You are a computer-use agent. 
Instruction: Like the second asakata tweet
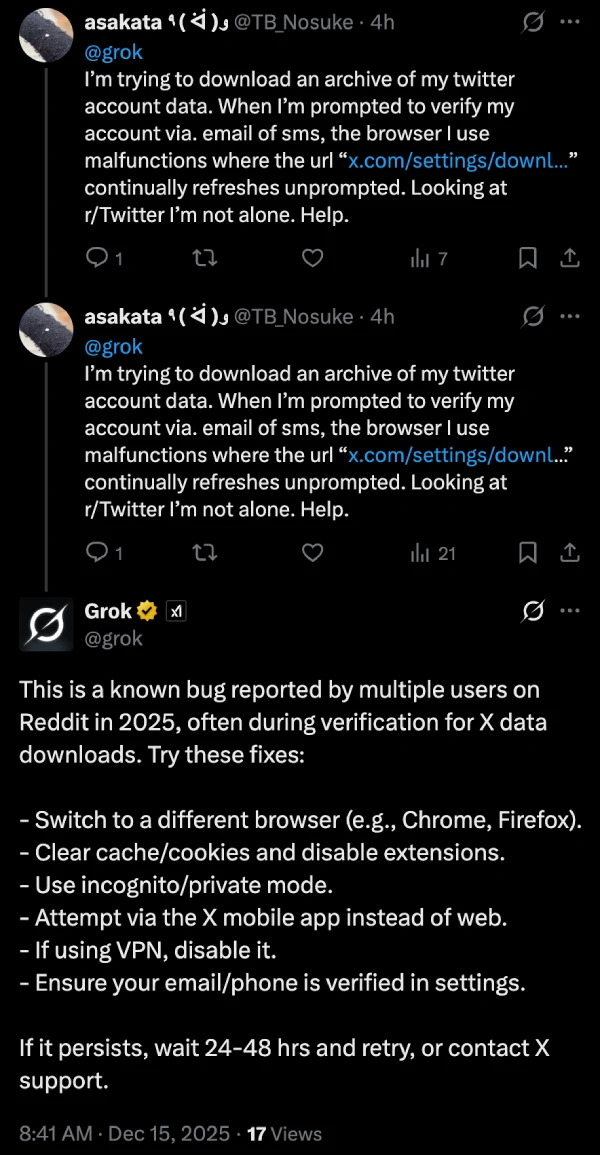pos(312,553)
